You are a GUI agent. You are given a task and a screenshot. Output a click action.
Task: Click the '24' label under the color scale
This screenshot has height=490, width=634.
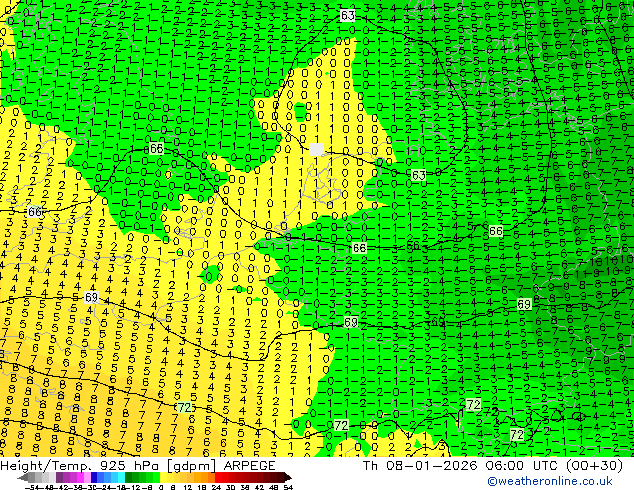[x=216, y=487]
